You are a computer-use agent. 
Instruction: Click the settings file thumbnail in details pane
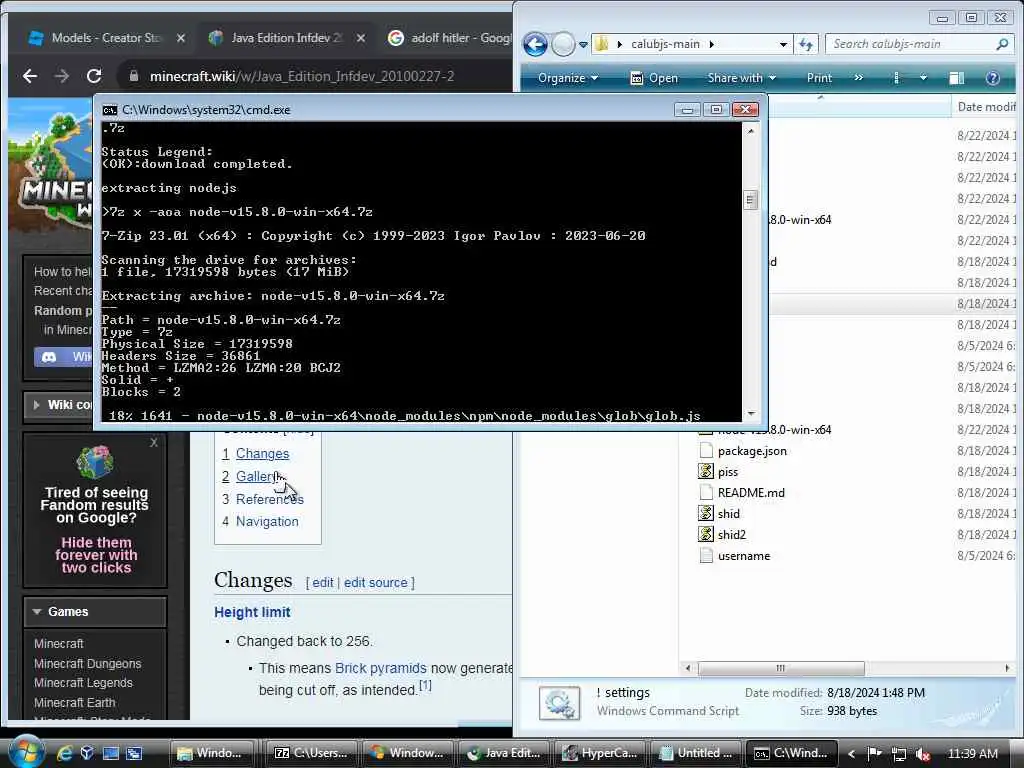tap(559, 703)
